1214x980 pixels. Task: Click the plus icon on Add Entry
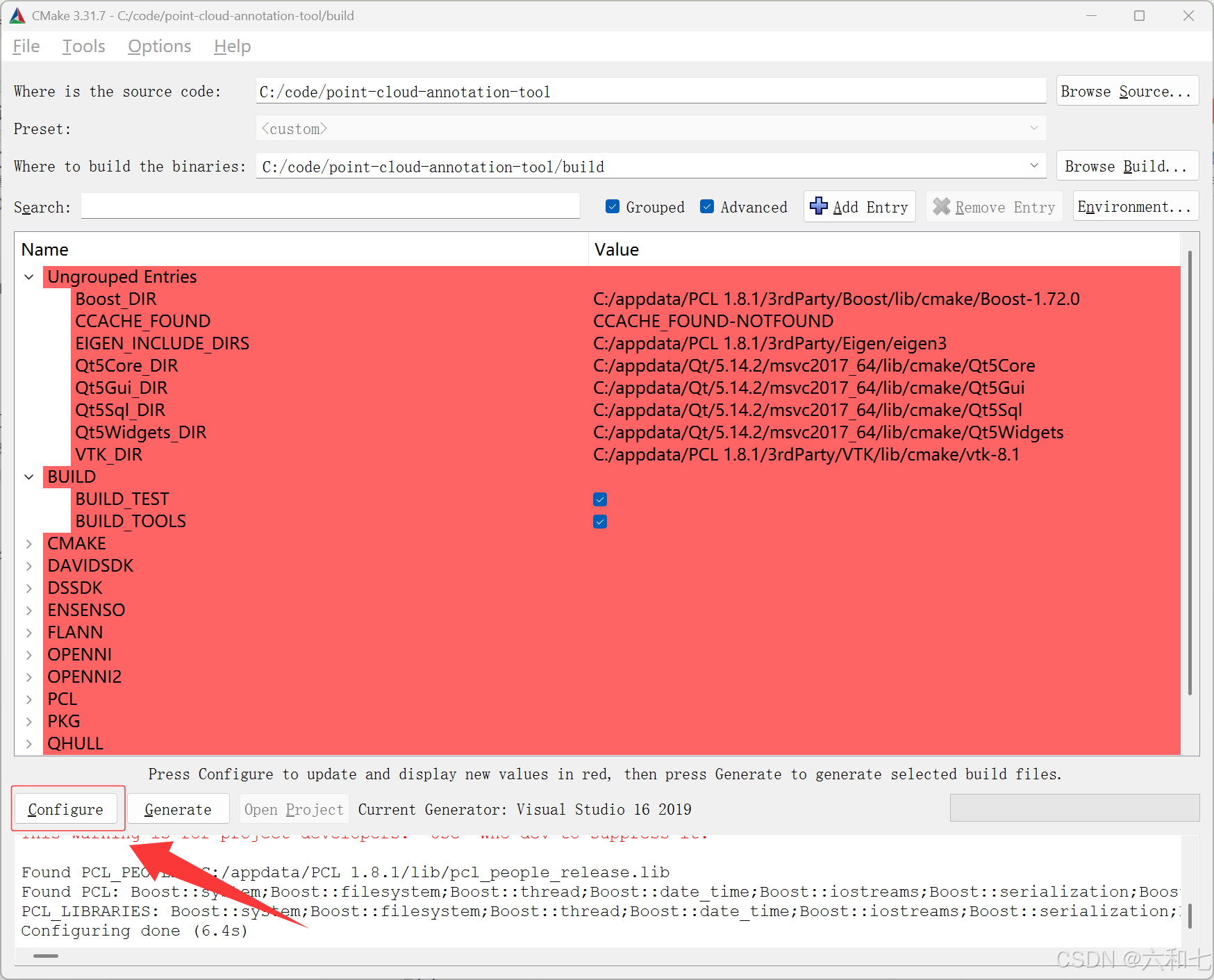tap(819, 206)
